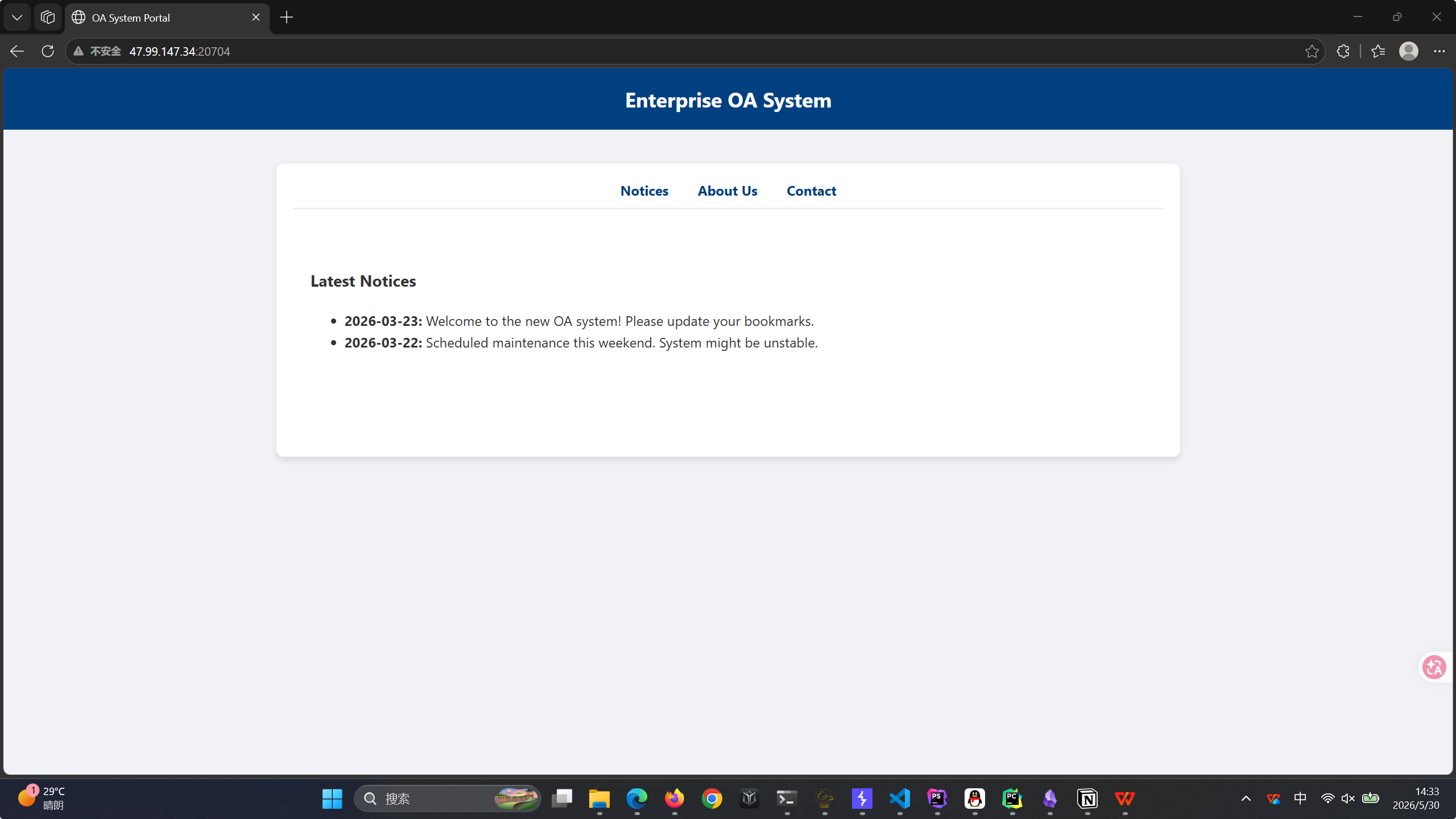
Task: Select the 2026-03-23 welcome notice
Action: click(x=579, y=321)
